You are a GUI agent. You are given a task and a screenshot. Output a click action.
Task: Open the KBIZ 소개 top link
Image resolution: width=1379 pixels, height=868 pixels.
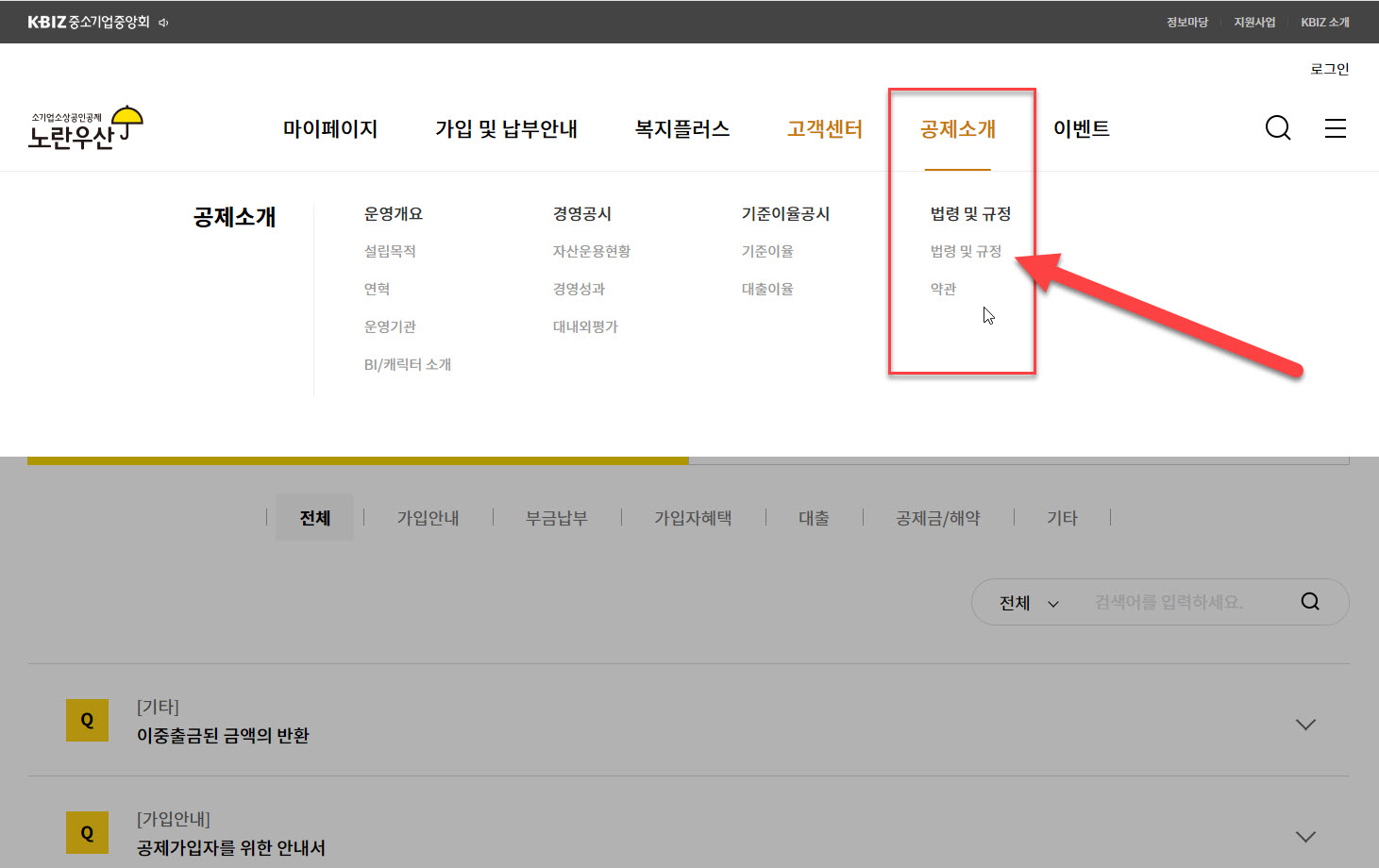coord(1325,22)
